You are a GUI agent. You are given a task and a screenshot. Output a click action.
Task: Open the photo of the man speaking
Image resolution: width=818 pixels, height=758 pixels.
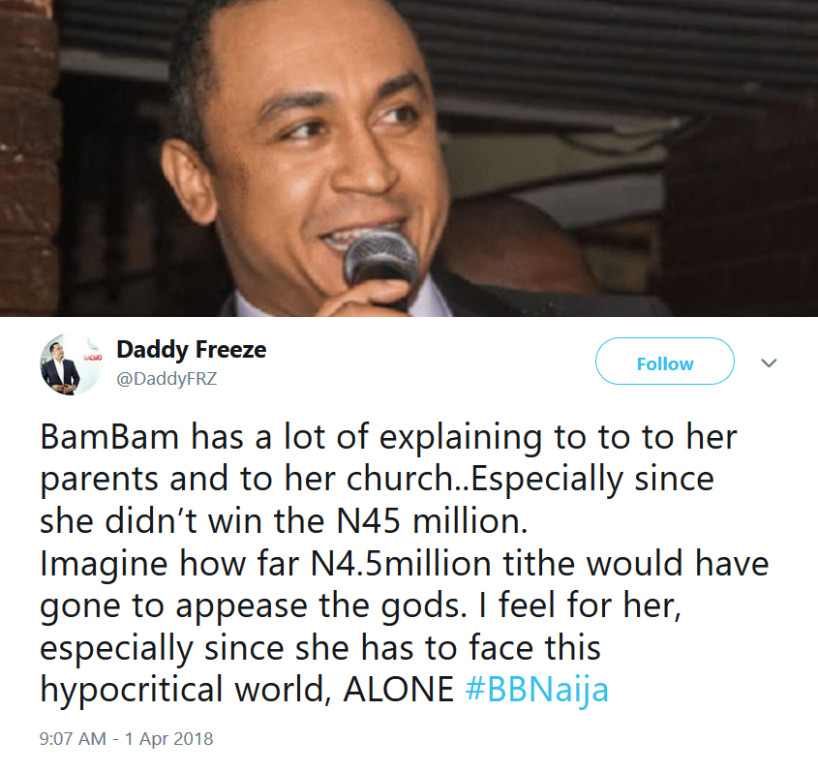tap(409, 158)
